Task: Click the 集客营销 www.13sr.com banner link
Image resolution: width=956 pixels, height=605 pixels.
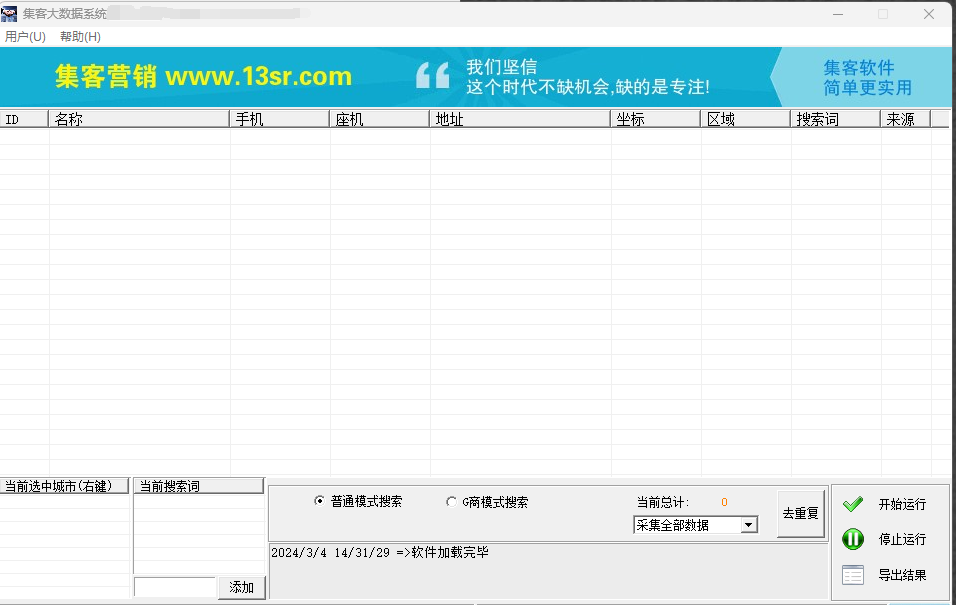Action: point(204,77)
